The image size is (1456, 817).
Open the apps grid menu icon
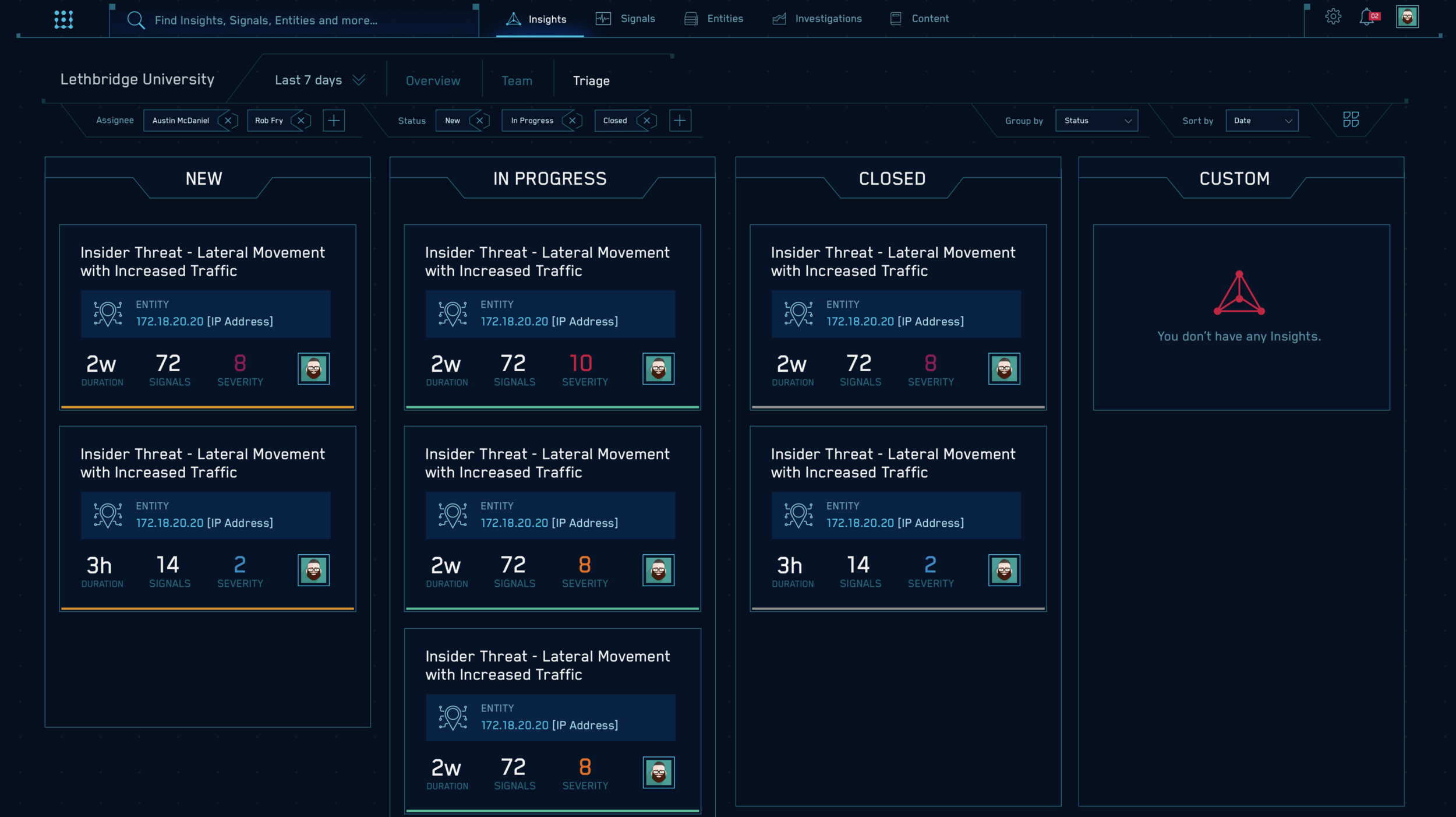(63, 19)
